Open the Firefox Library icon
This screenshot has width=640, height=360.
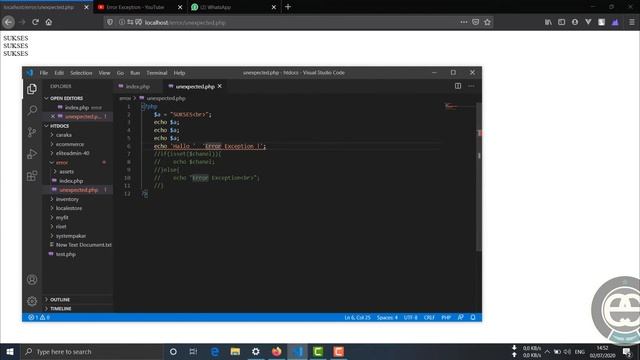[548, 22]
